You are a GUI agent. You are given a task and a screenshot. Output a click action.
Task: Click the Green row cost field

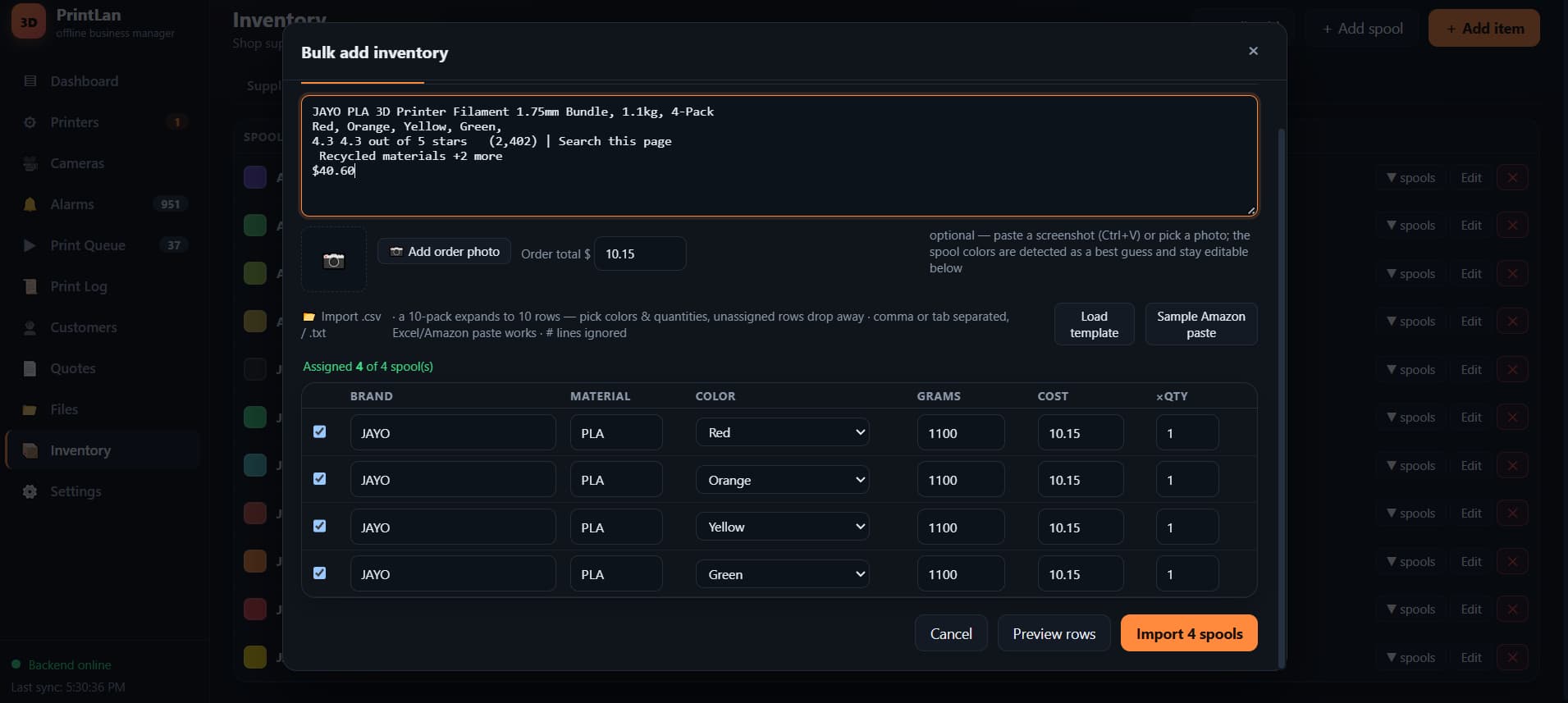1081,574
